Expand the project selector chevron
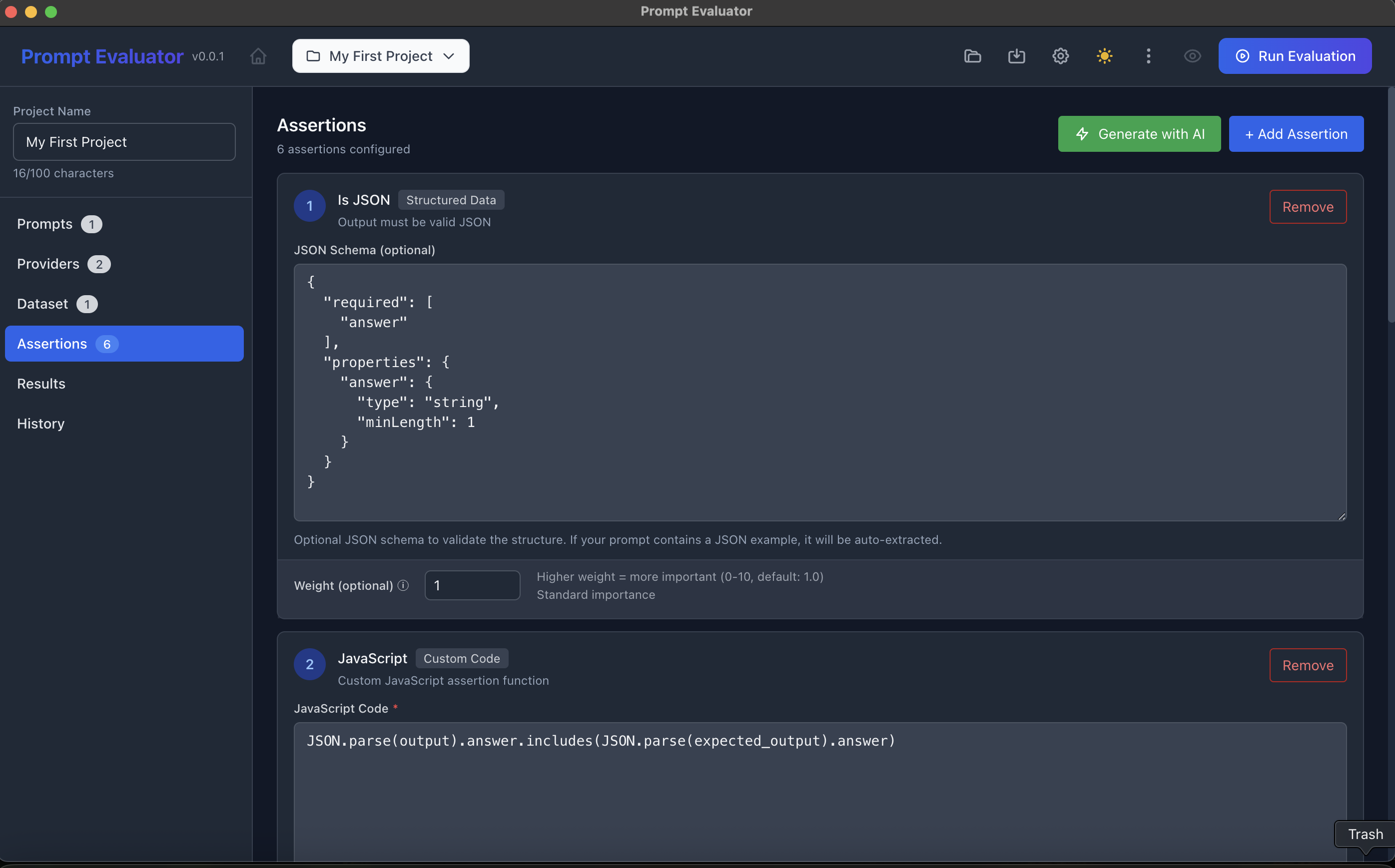Viewport: 1395px width, 868px height. [x=449, y=55]
